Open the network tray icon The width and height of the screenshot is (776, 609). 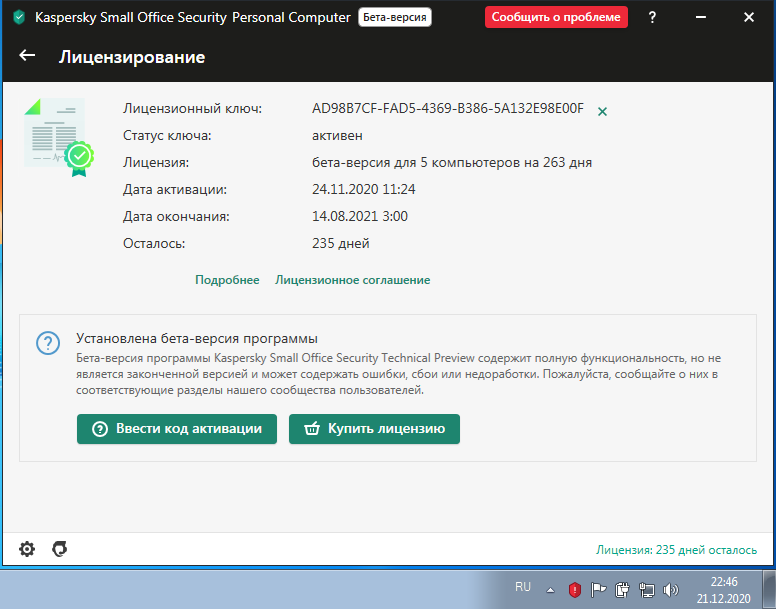coord(646,589)
